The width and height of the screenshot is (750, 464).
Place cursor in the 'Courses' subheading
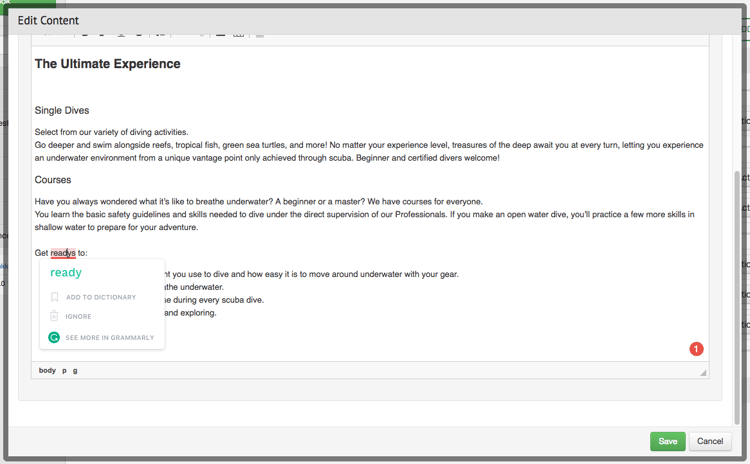coord(52,180)
